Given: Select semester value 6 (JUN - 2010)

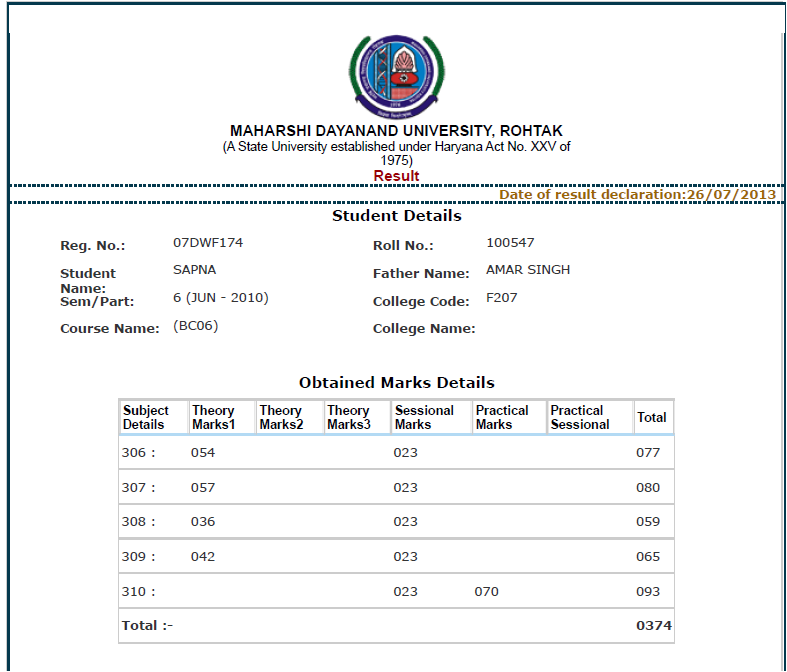Looking at the screenshot, I should (220, 298).
